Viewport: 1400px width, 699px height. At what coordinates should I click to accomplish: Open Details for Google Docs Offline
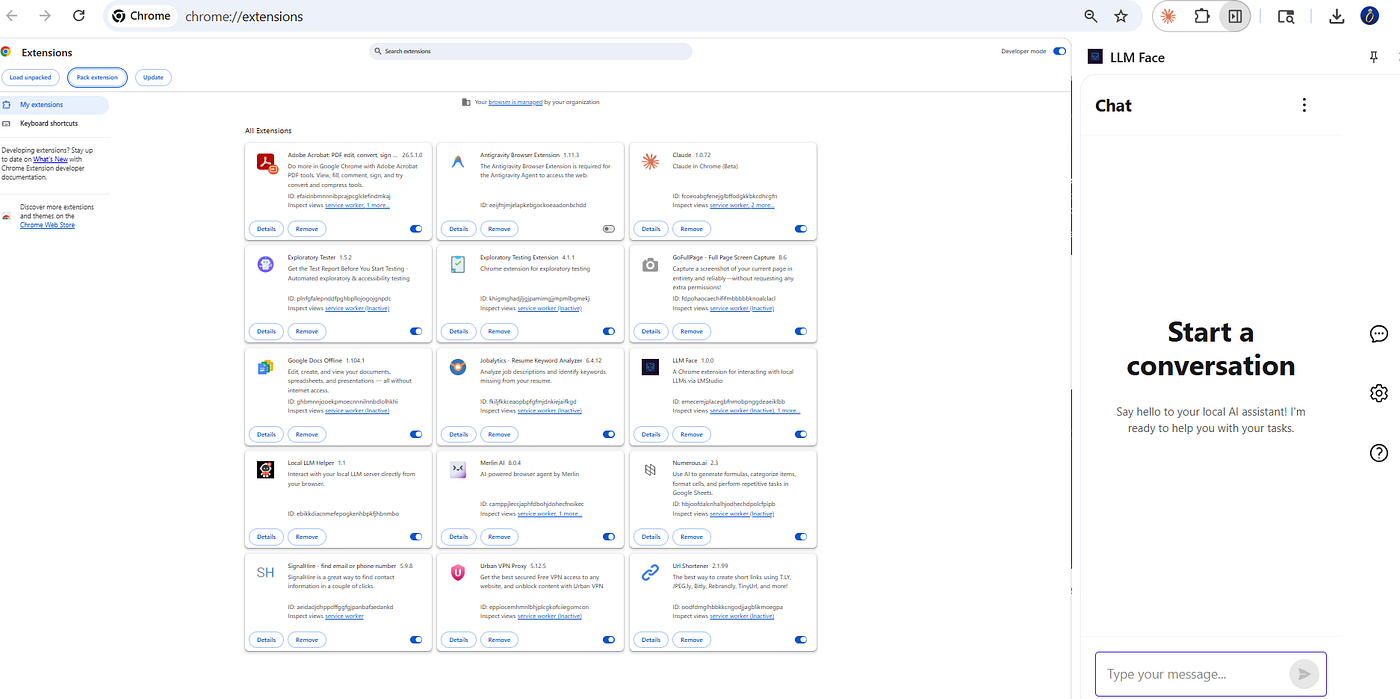(x=266, y=434)
